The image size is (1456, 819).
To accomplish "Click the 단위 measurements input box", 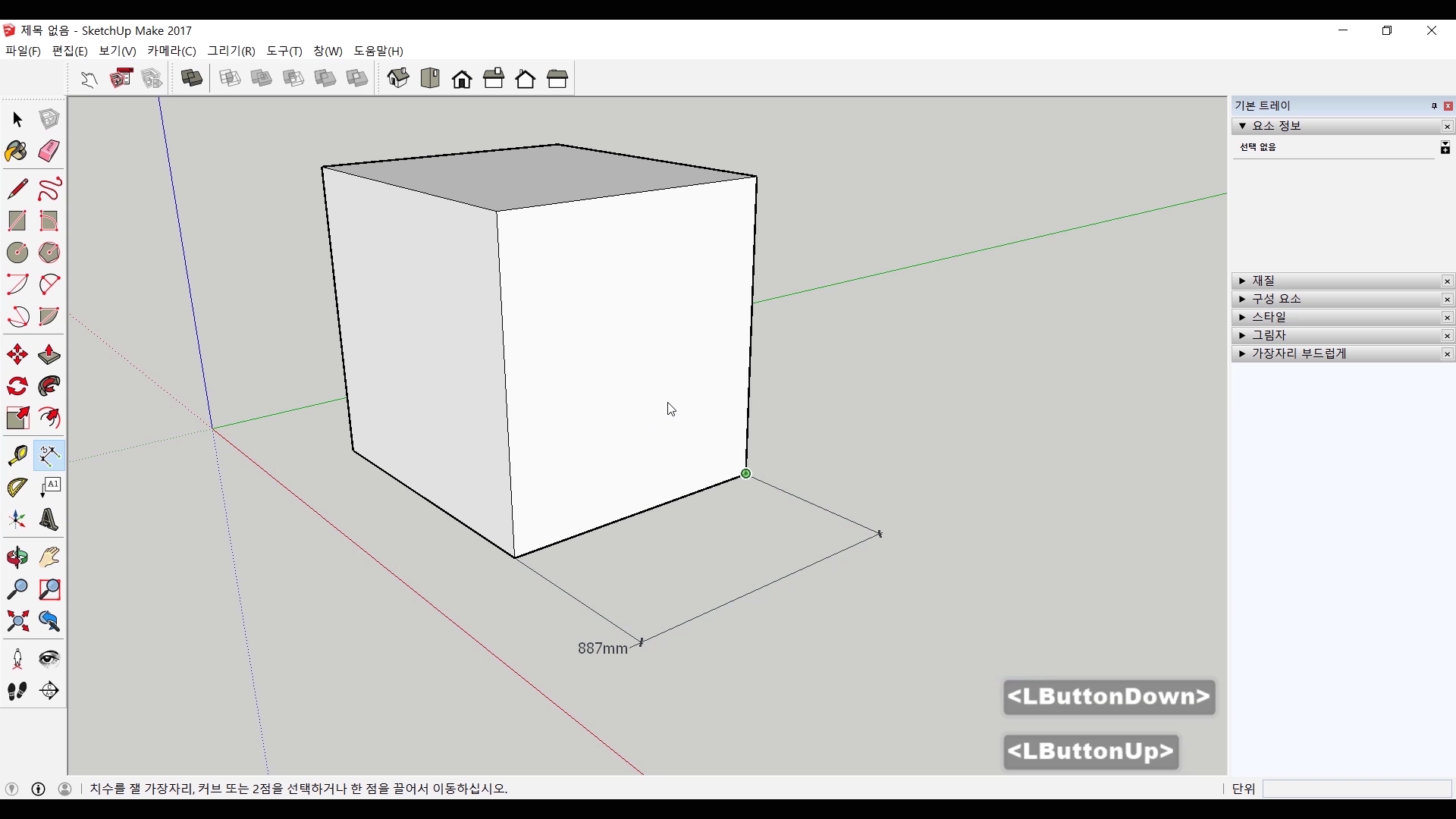I will click(x=1357, y=789).
